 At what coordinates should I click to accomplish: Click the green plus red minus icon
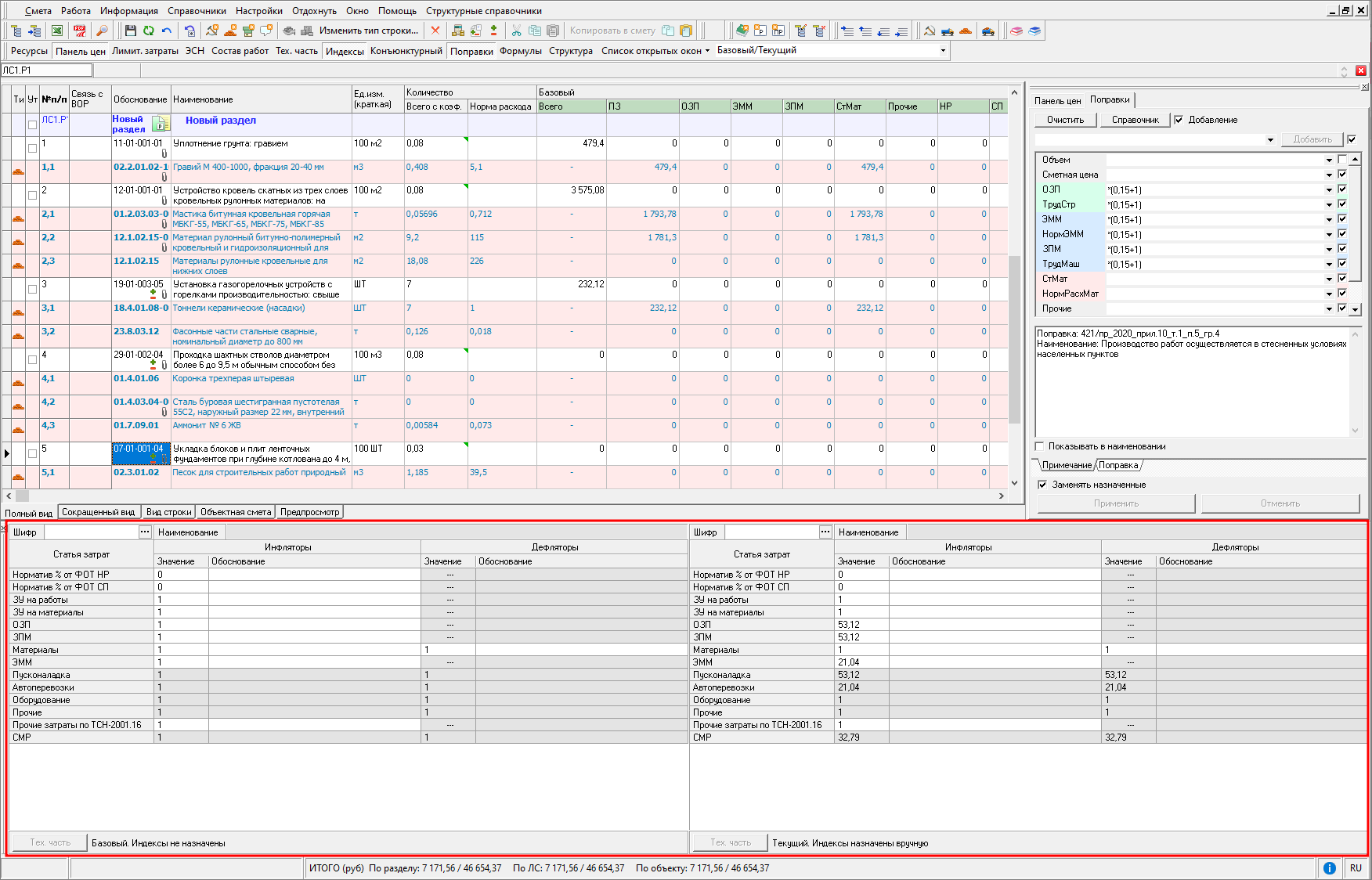493,31
